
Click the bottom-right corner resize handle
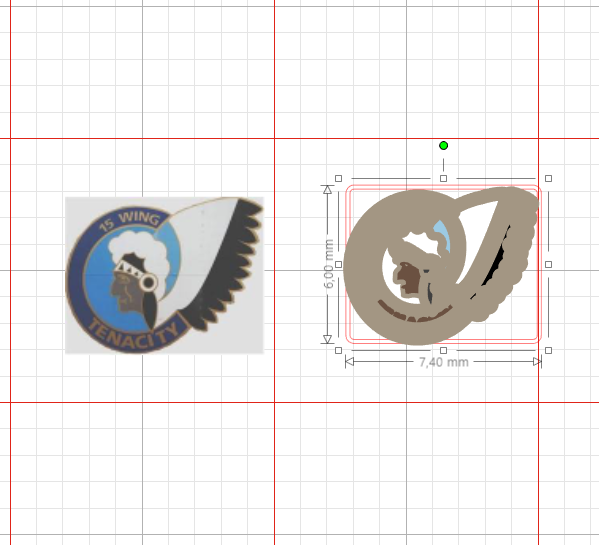548,350
